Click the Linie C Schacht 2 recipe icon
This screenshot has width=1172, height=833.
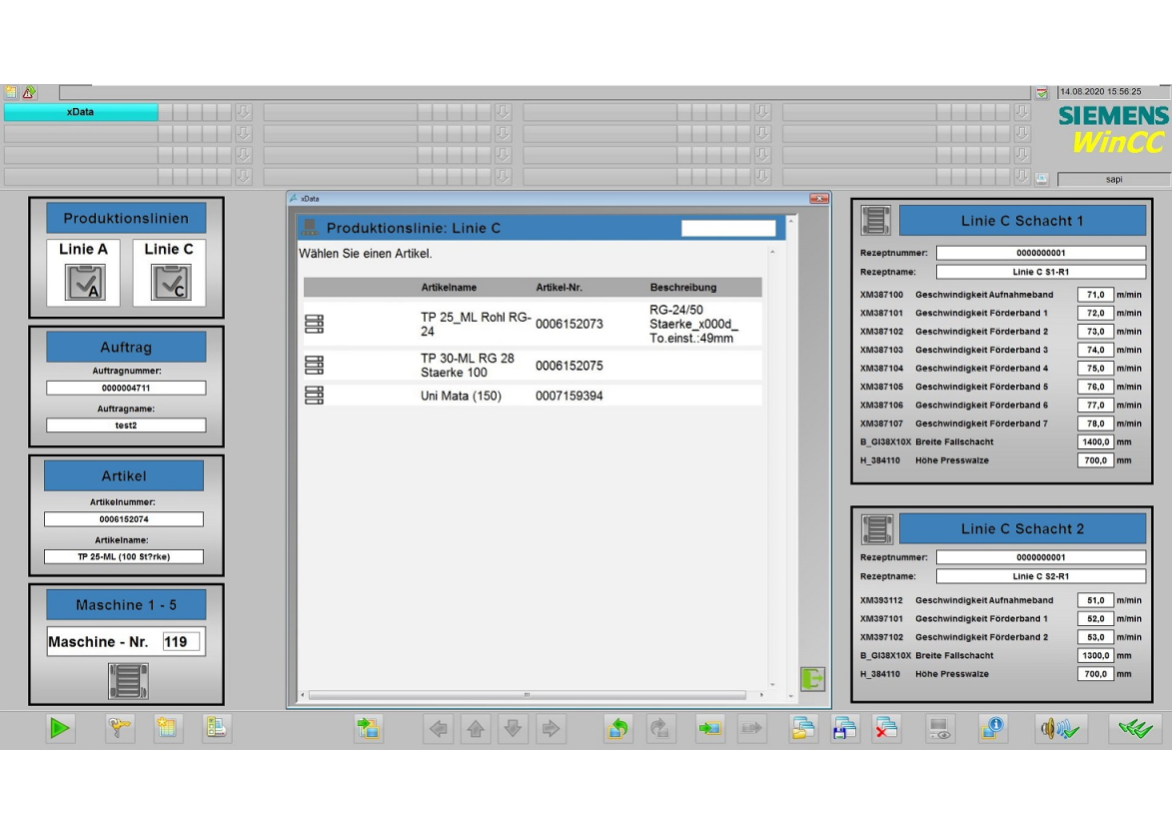coord(877,529)
